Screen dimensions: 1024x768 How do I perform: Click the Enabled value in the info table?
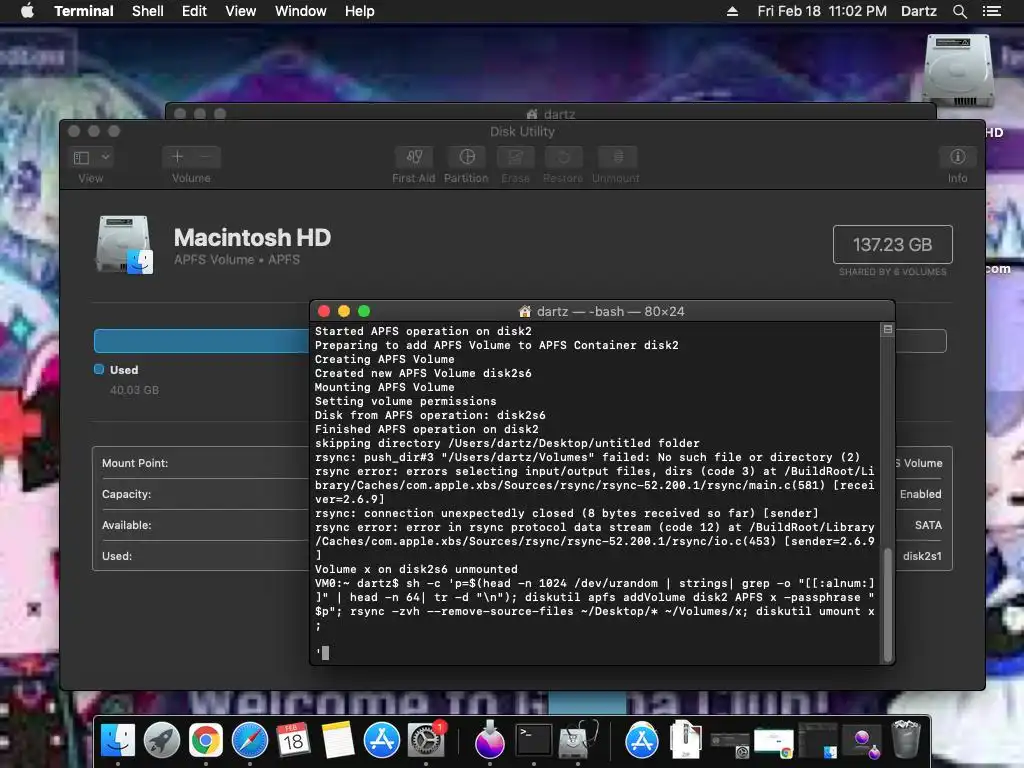click(x=921, y=494)
